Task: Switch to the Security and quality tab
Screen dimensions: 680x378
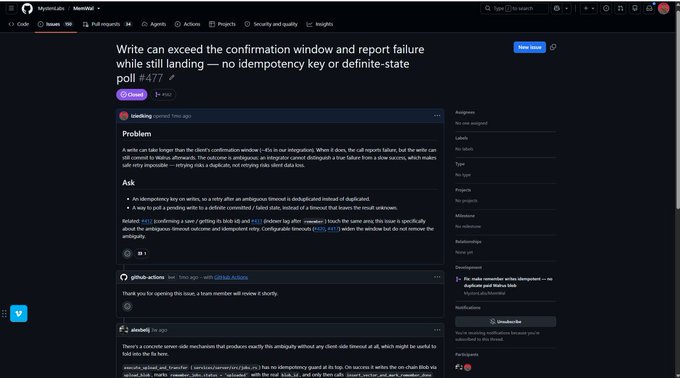Action: pos(271,24)
